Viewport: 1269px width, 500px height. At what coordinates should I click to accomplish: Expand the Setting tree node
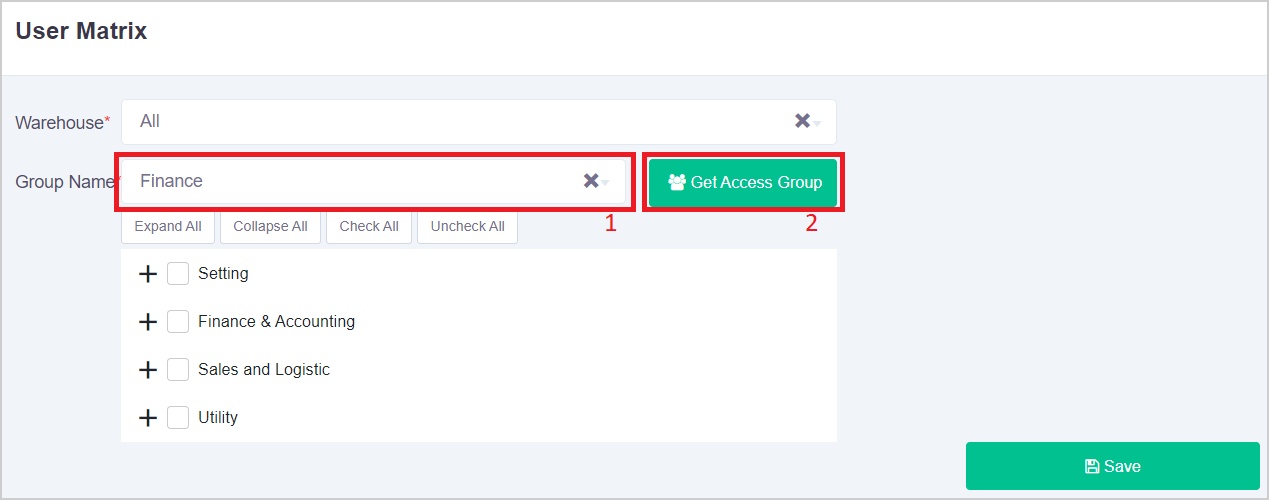coord(148,274)
